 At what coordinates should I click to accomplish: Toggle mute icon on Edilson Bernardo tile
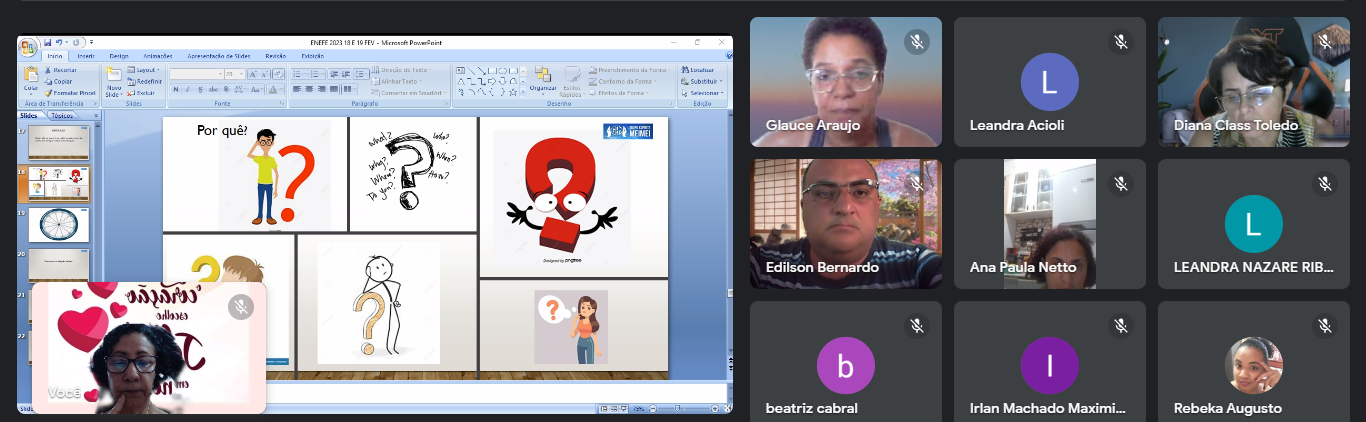tap(915, 184)
